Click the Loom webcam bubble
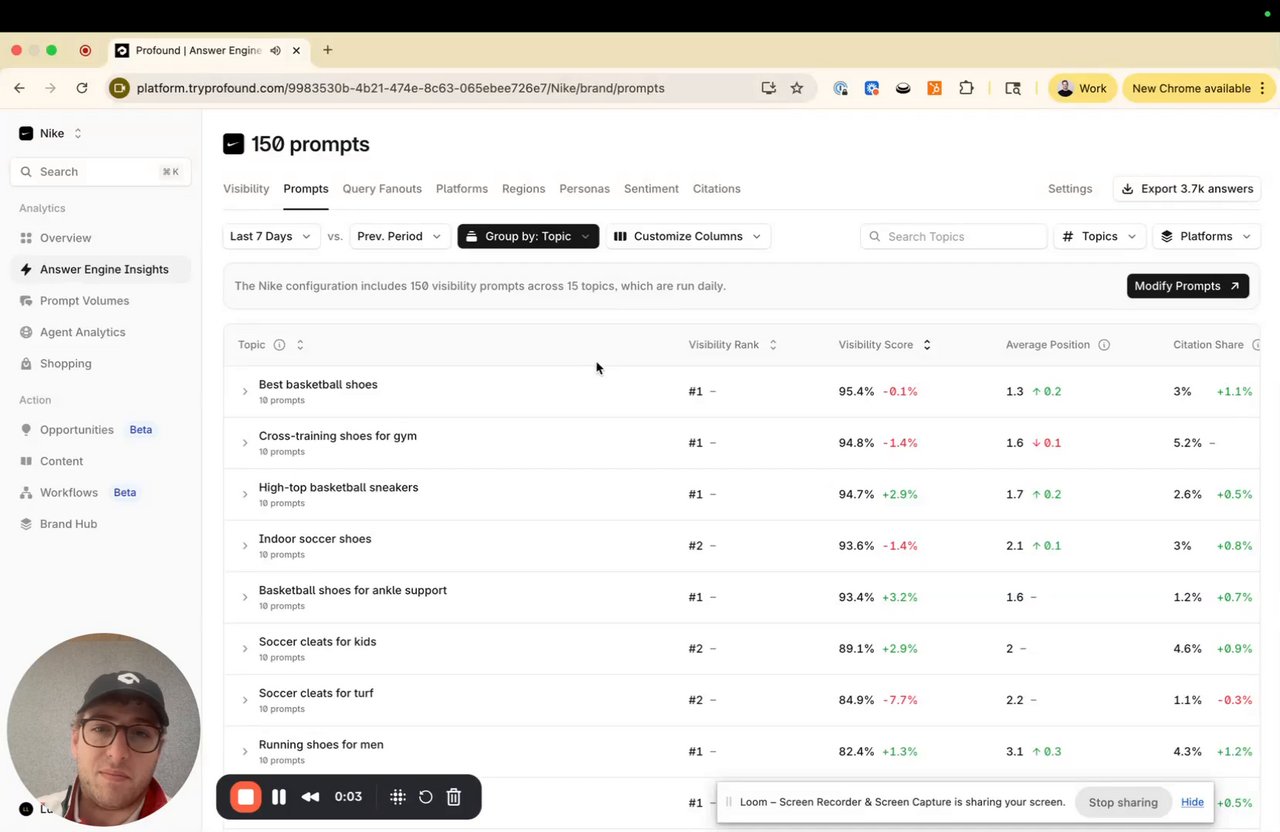Viewport: 1280px width, 832px height. (104, 730)
